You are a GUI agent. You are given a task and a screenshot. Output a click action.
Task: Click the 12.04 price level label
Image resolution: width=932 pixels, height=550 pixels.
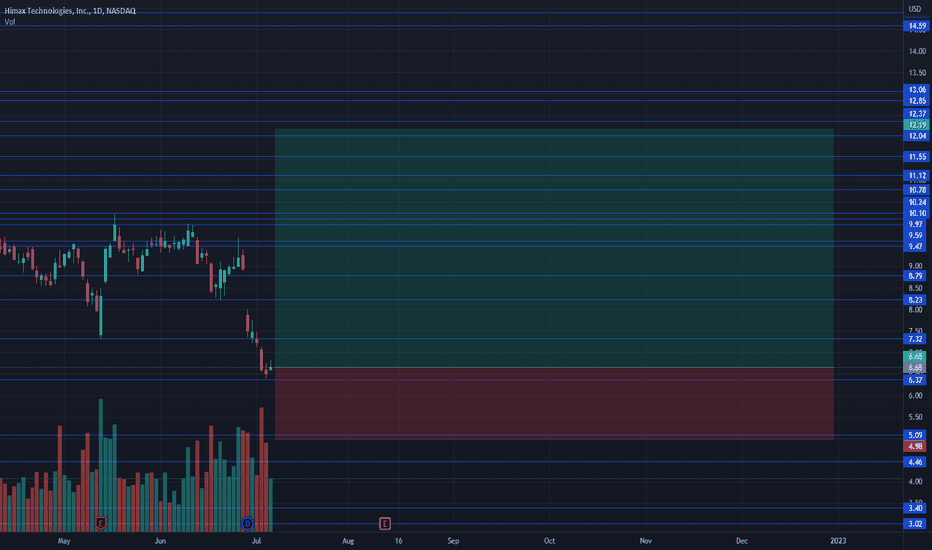coord(917,136)
